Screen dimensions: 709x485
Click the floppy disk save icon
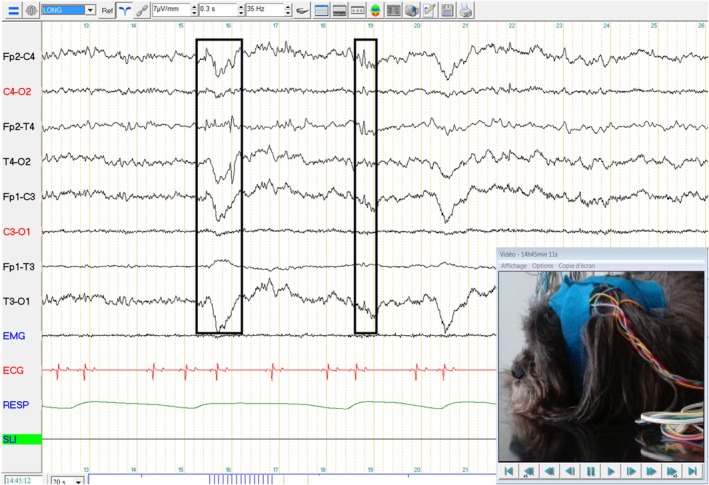point(447,10)
